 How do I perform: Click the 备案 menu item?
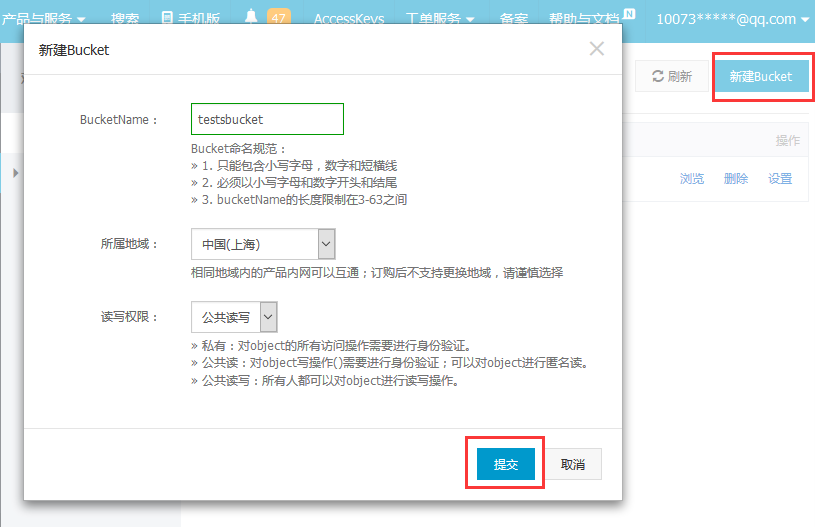click(x=514, y=19)
